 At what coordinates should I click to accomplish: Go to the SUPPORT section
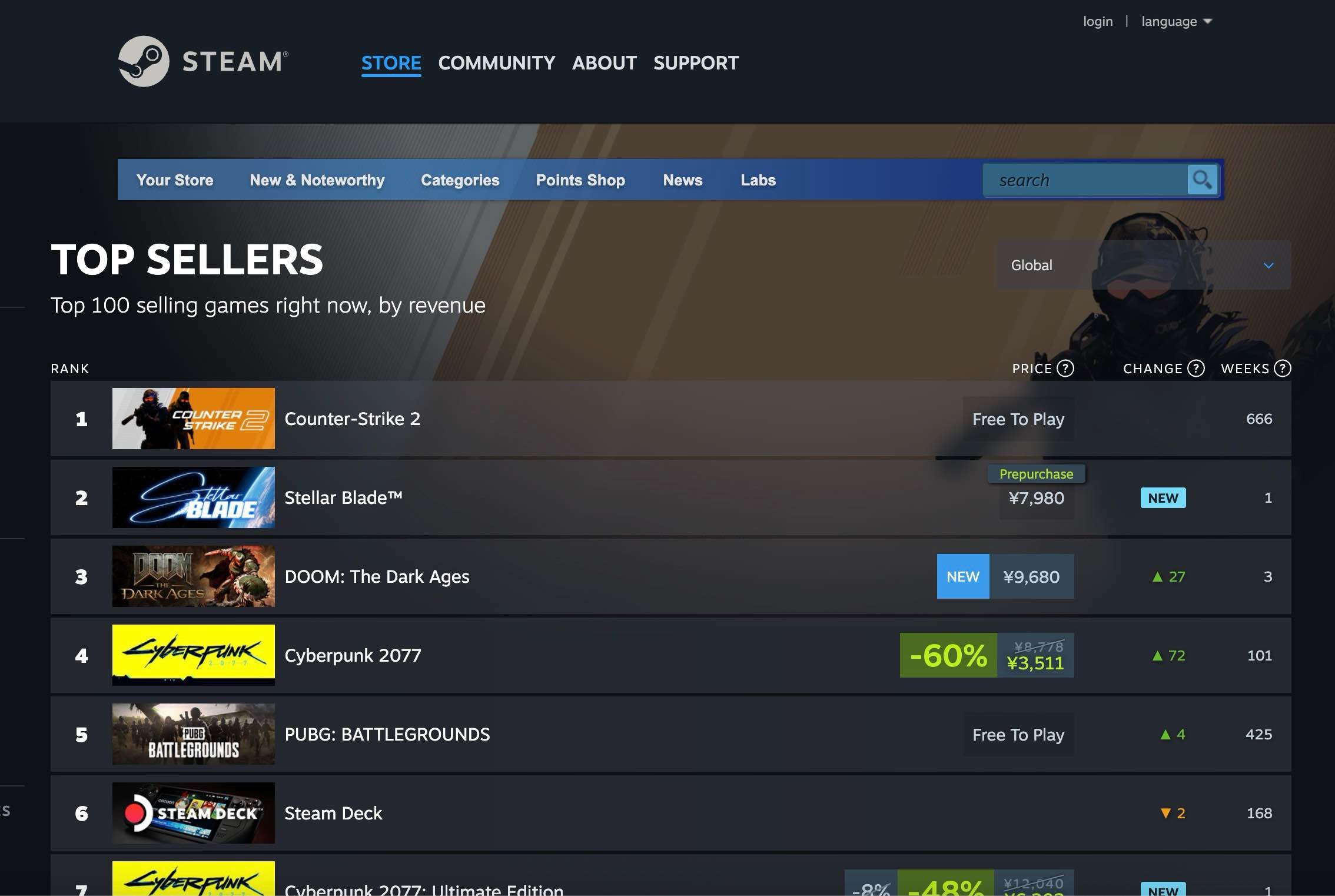[x=696, y=63]
